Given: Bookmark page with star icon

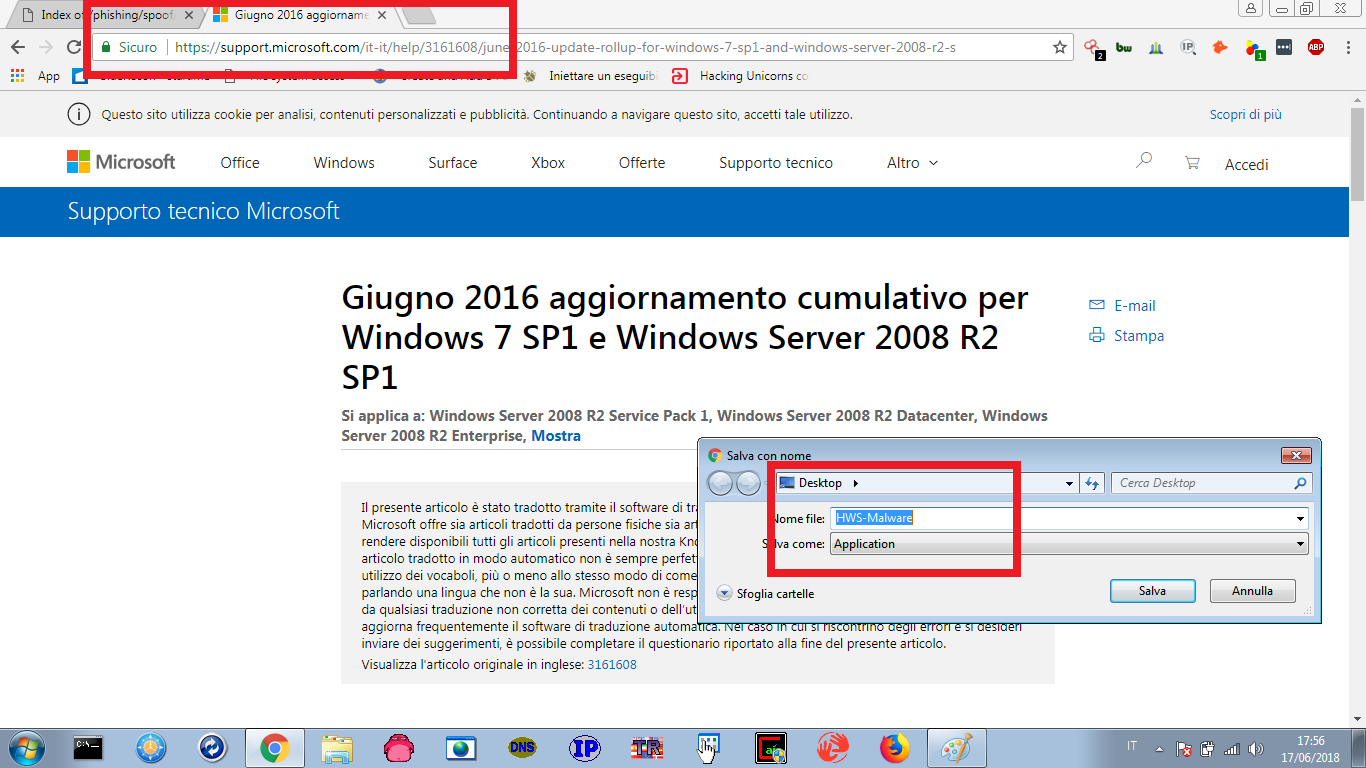Looking at the screenshot, I should (x=1060, y=47).
